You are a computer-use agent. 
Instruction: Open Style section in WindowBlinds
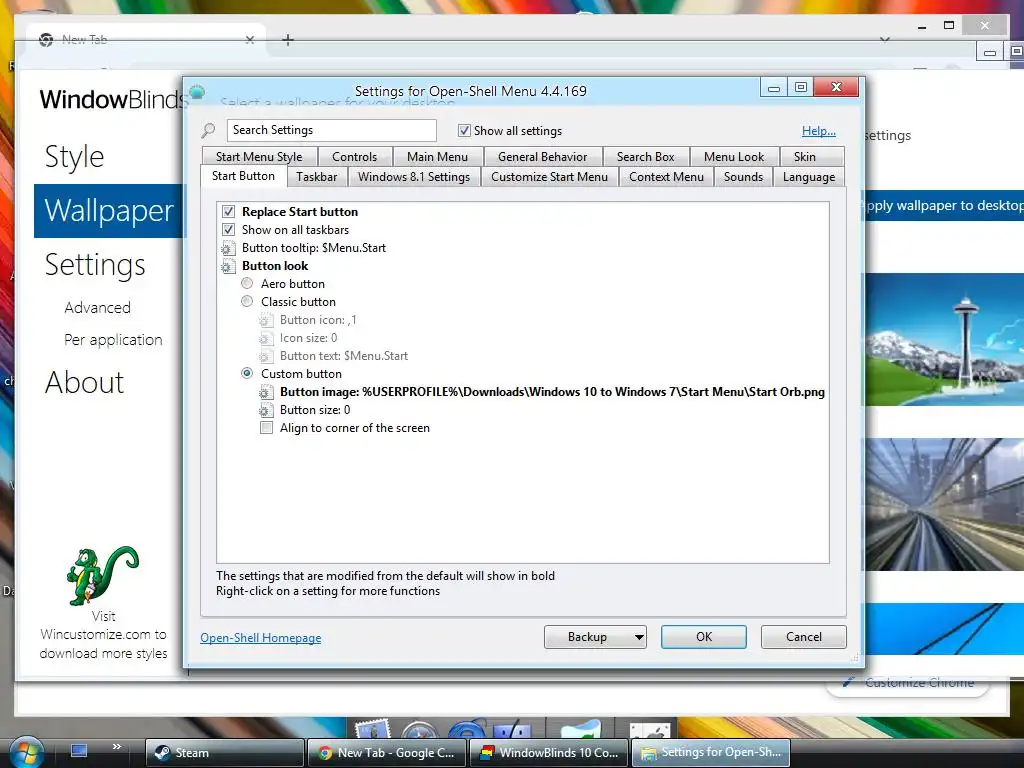pyautogui.click(x=74, y=157)
